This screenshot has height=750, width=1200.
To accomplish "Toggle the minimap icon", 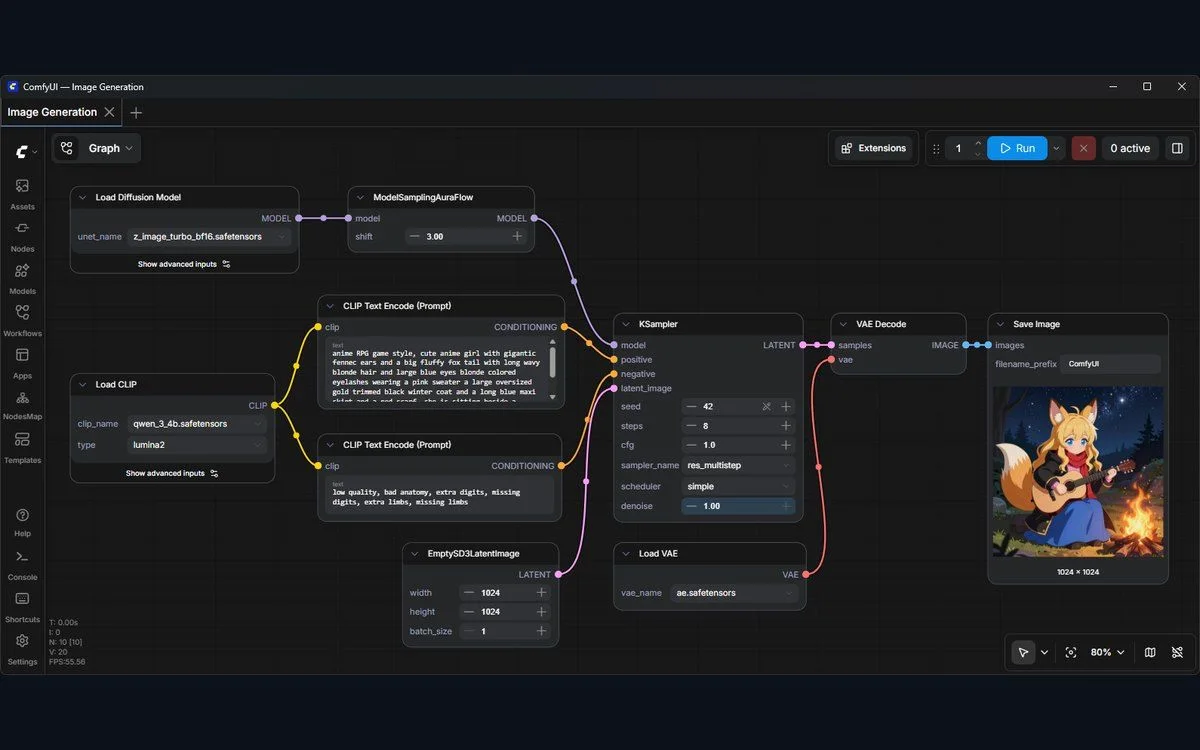I will [x=1150, y=652].
